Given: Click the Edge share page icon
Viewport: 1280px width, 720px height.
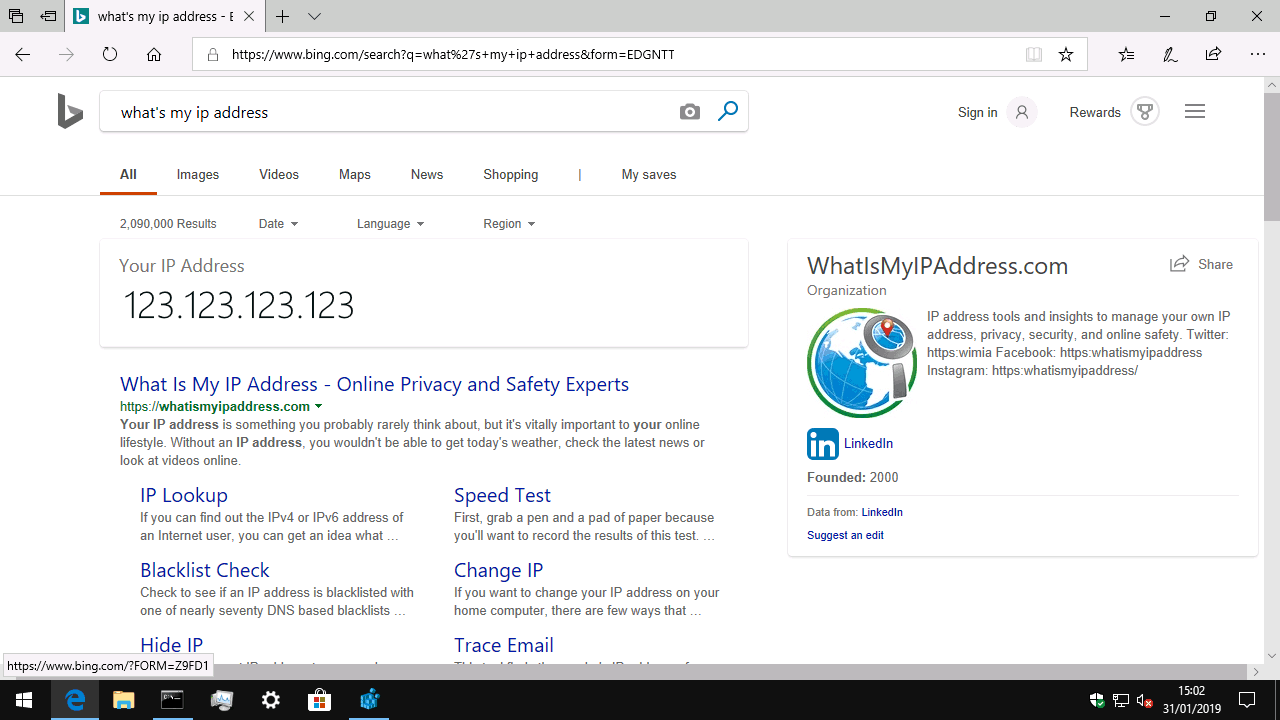Looking at the screenshot, I should click(1213, 55).
